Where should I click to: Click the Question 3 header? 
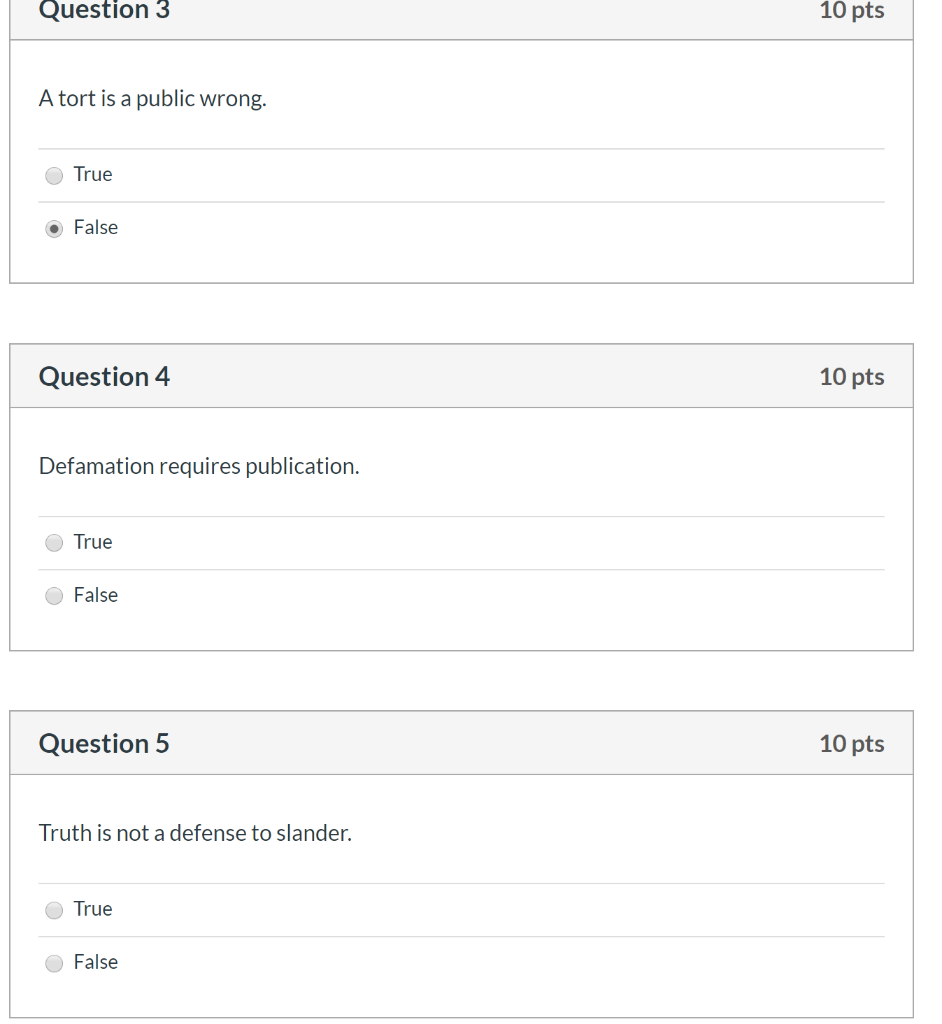[x=104, y=10]
